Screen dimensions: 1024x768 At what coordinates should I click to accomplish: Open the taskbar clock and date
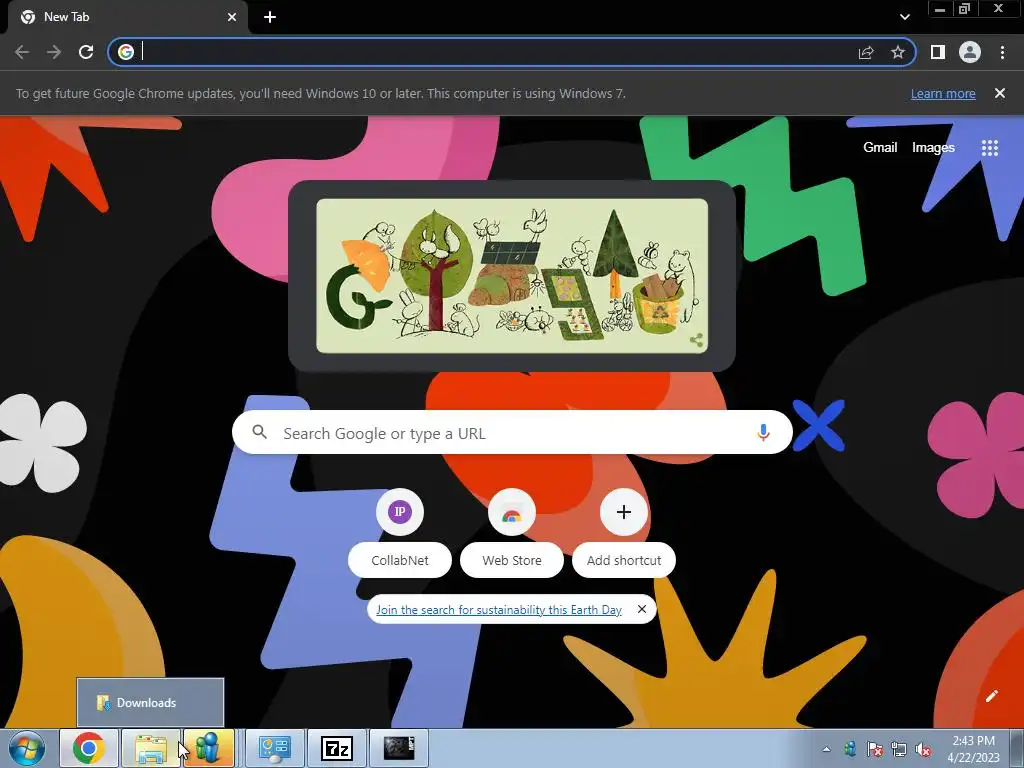click(x=973, y=749)
